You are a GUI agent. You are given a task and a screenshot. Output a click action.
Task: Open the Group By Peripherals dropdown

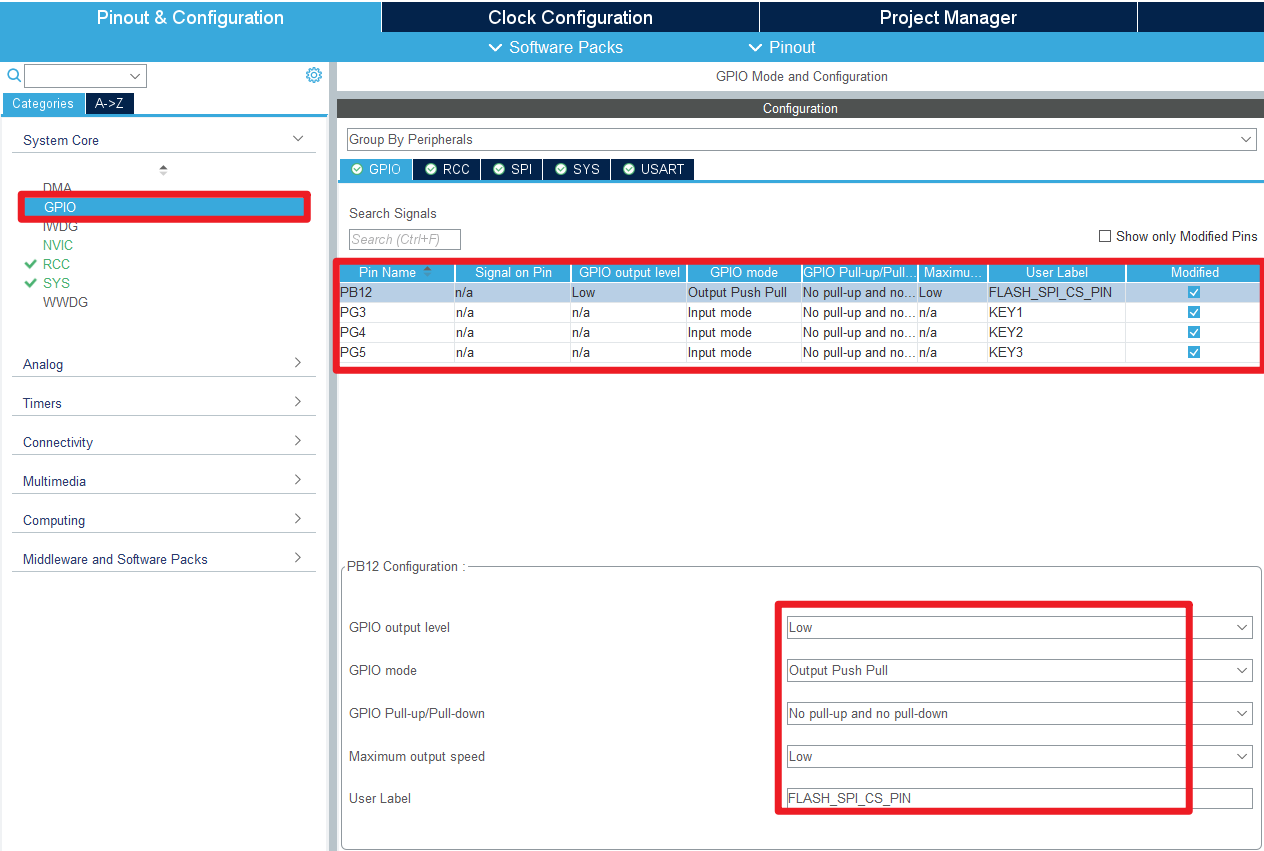click(x=1246, y=140)
